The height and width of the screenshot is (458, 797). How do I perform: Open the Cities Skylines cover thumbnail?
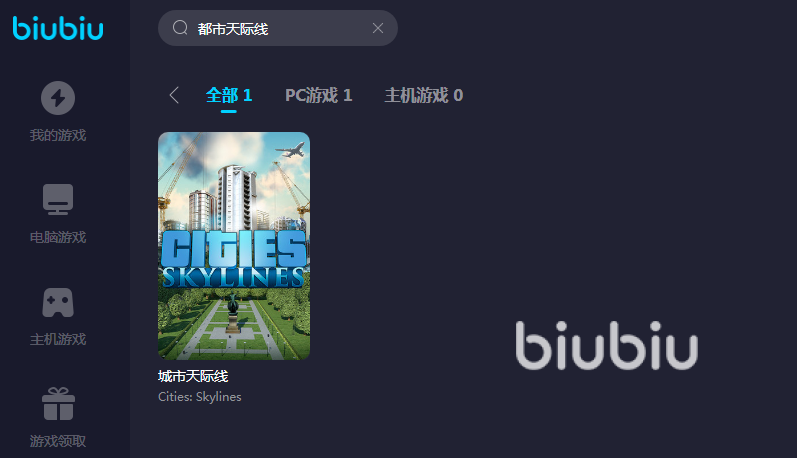(x=234, y=246)
